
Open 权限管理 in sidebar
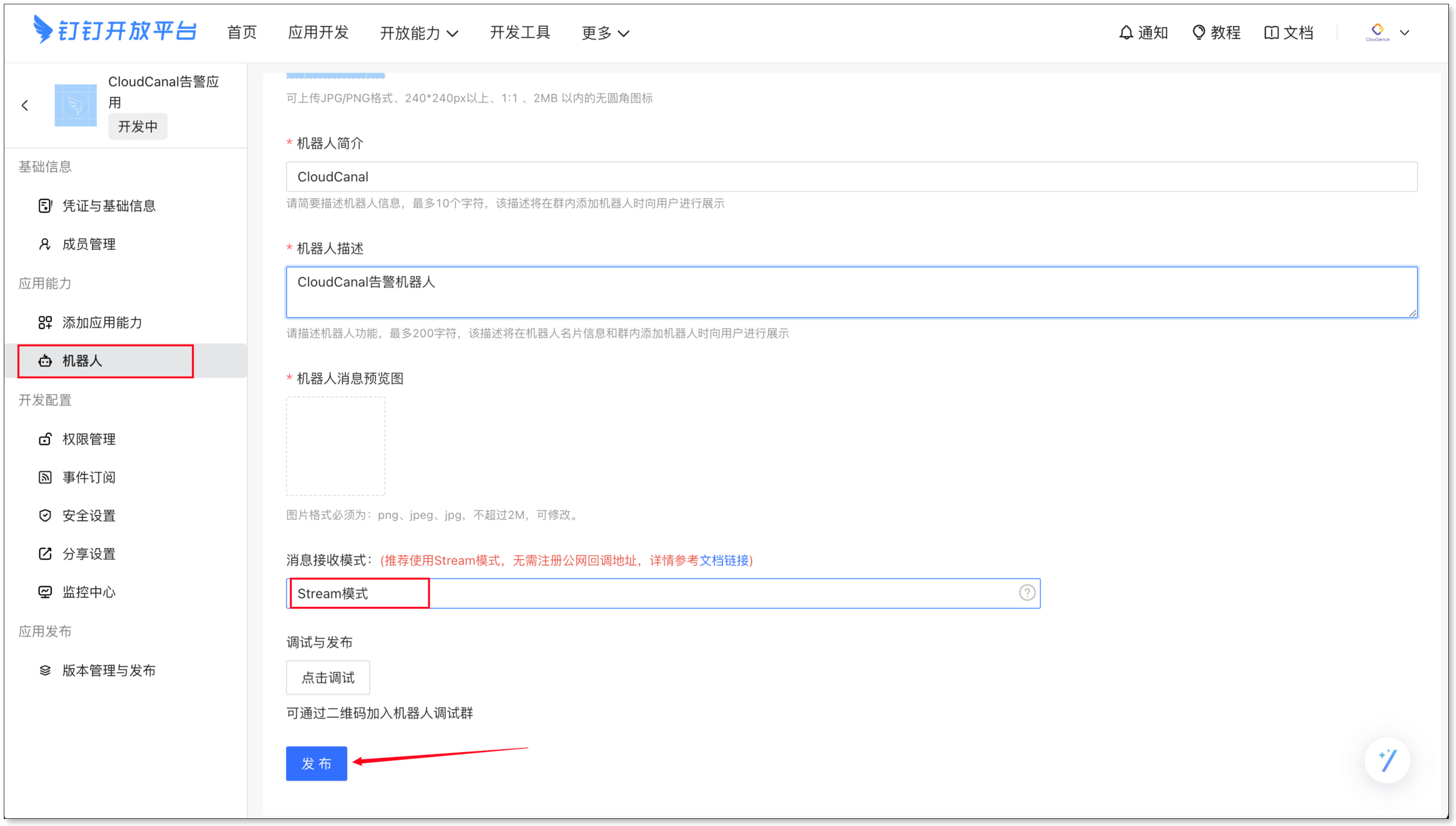88,439
